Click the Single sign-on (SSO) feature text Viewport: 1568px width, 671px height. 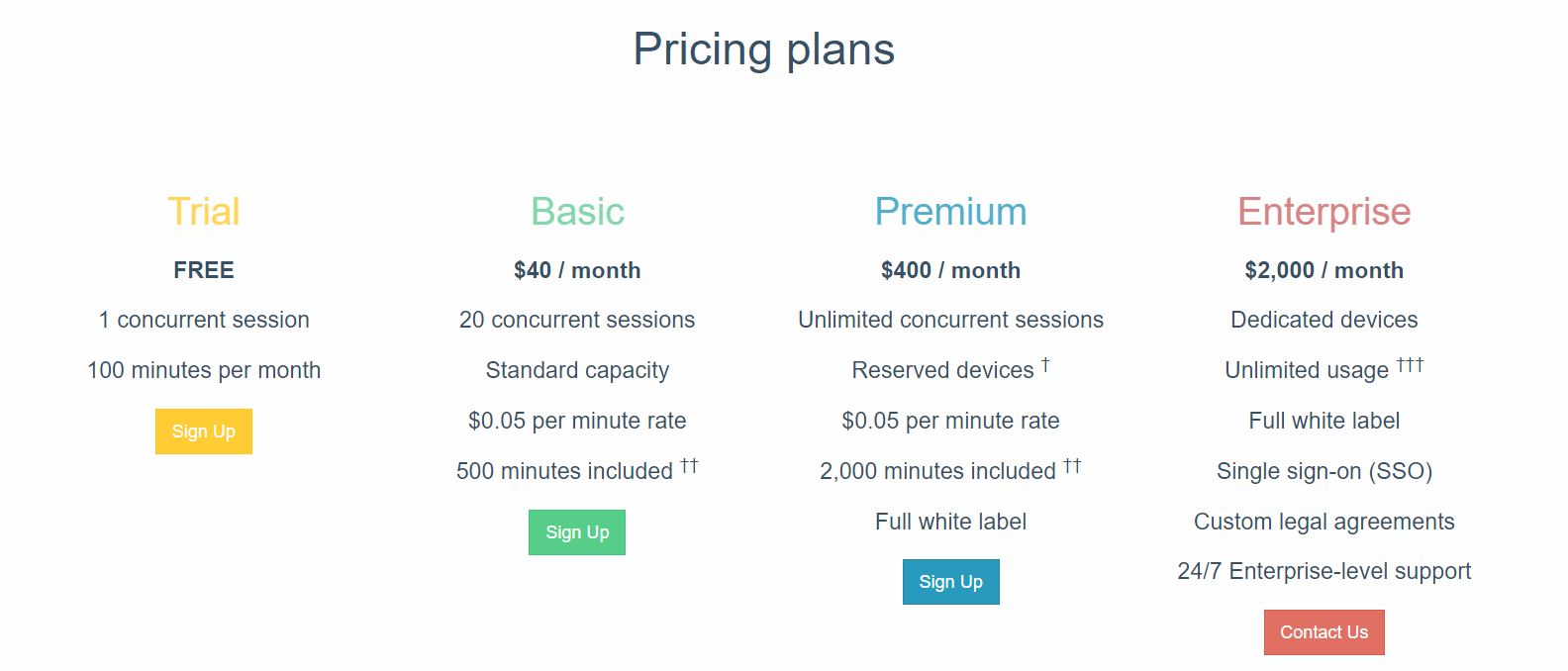click(1324, 471)
